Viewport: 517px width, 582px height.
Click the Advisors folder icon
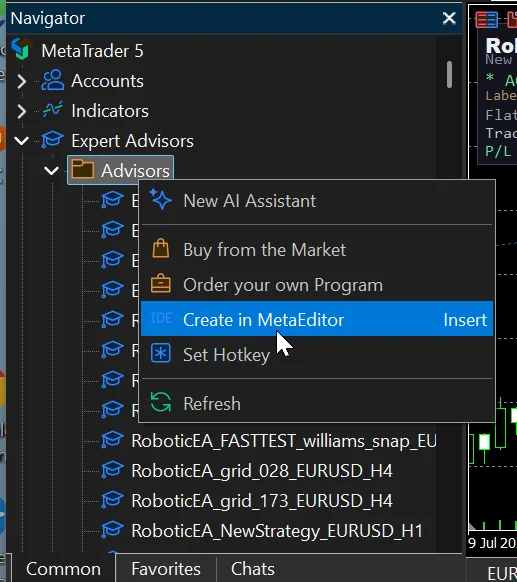(82, 169)
